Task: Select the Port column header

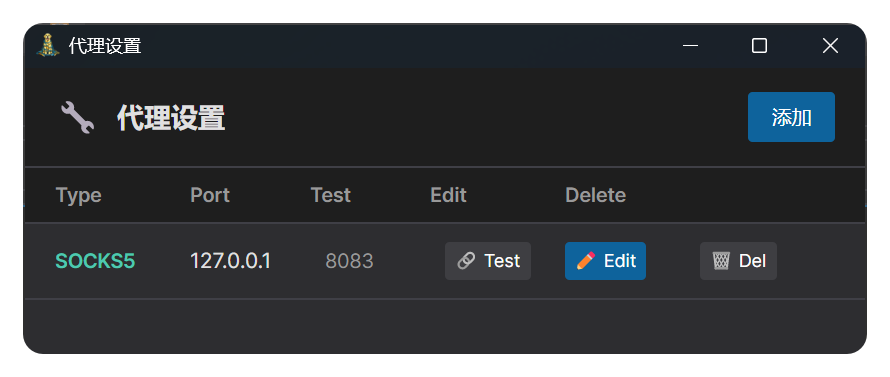Action: coord(210,195)
